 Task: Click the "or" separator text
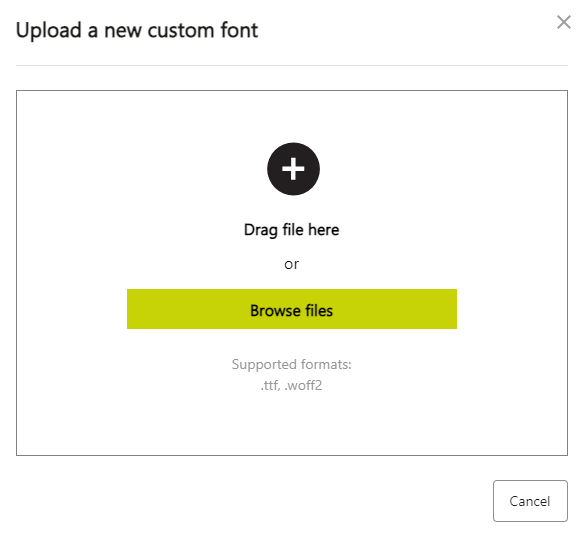pos(292,264)
